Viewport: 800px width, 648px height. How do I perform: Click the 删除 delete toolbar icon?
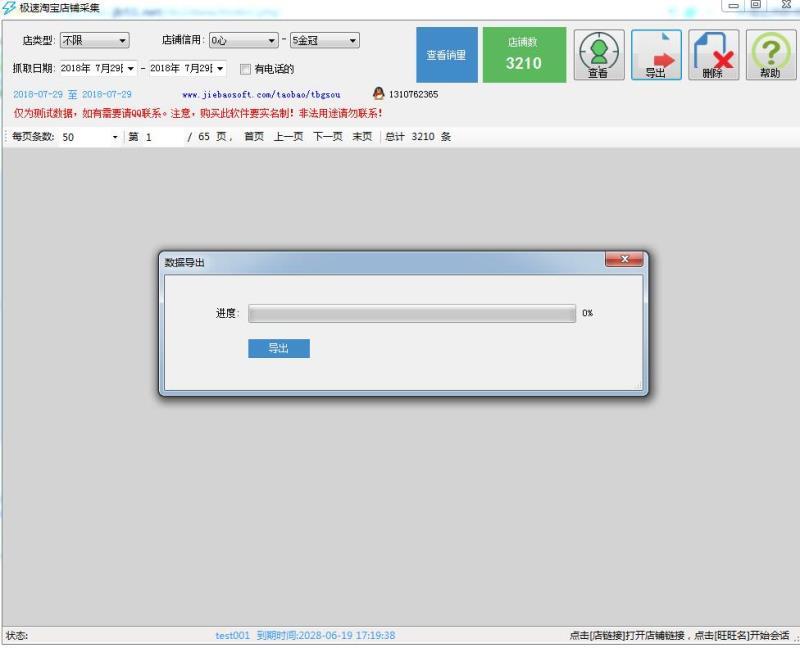coord(713,55)
